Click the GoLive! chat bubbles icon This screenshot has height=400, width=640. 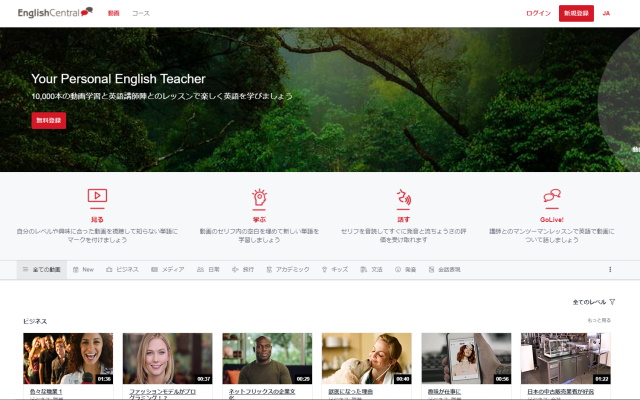pos(552,196)
